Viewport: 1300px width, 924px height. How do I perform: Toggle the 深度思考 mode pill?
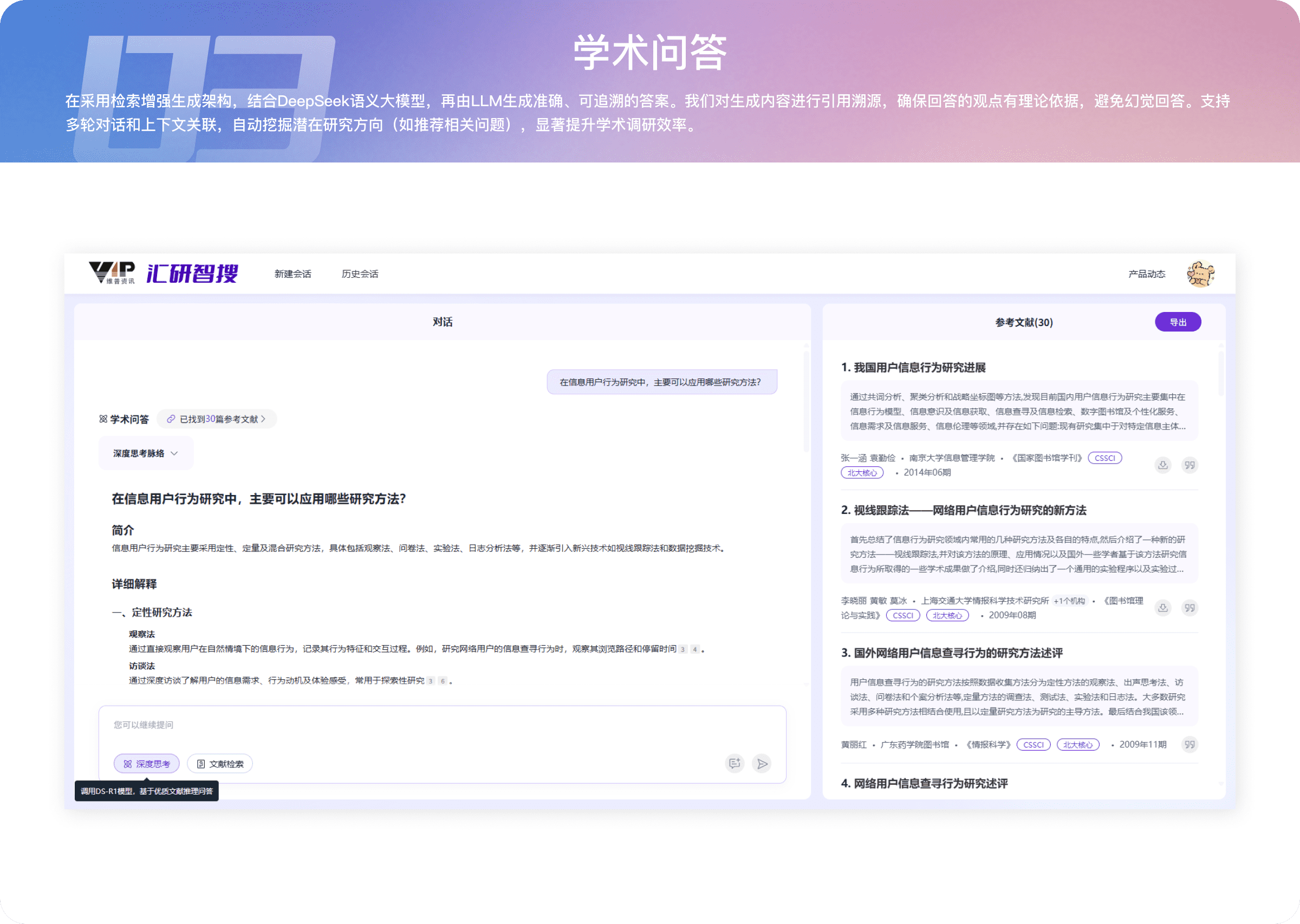tap(147, 764)
